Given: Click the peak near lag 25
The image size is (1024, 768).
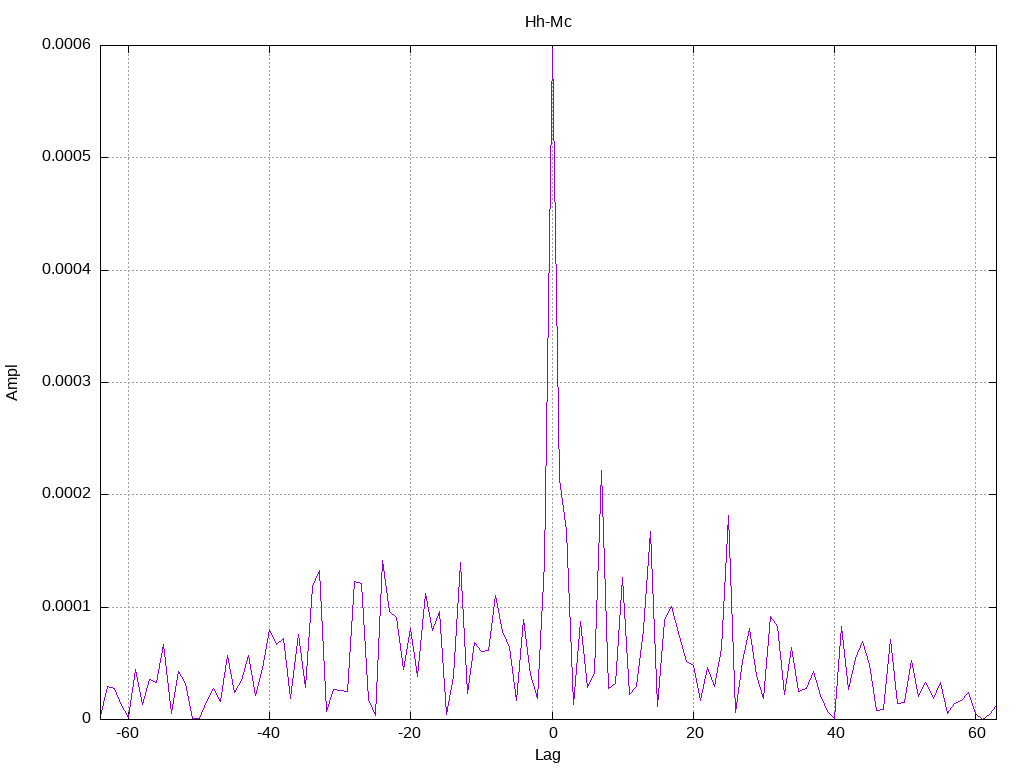Looking at the screenshot, I should click(x=728, y=517).
